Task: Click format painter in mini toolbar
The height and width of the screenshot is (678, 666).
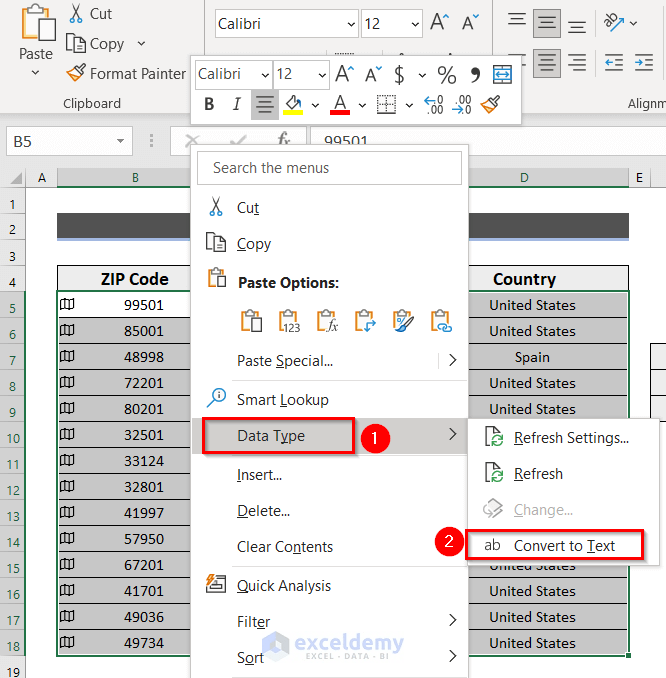Action: 490,104
